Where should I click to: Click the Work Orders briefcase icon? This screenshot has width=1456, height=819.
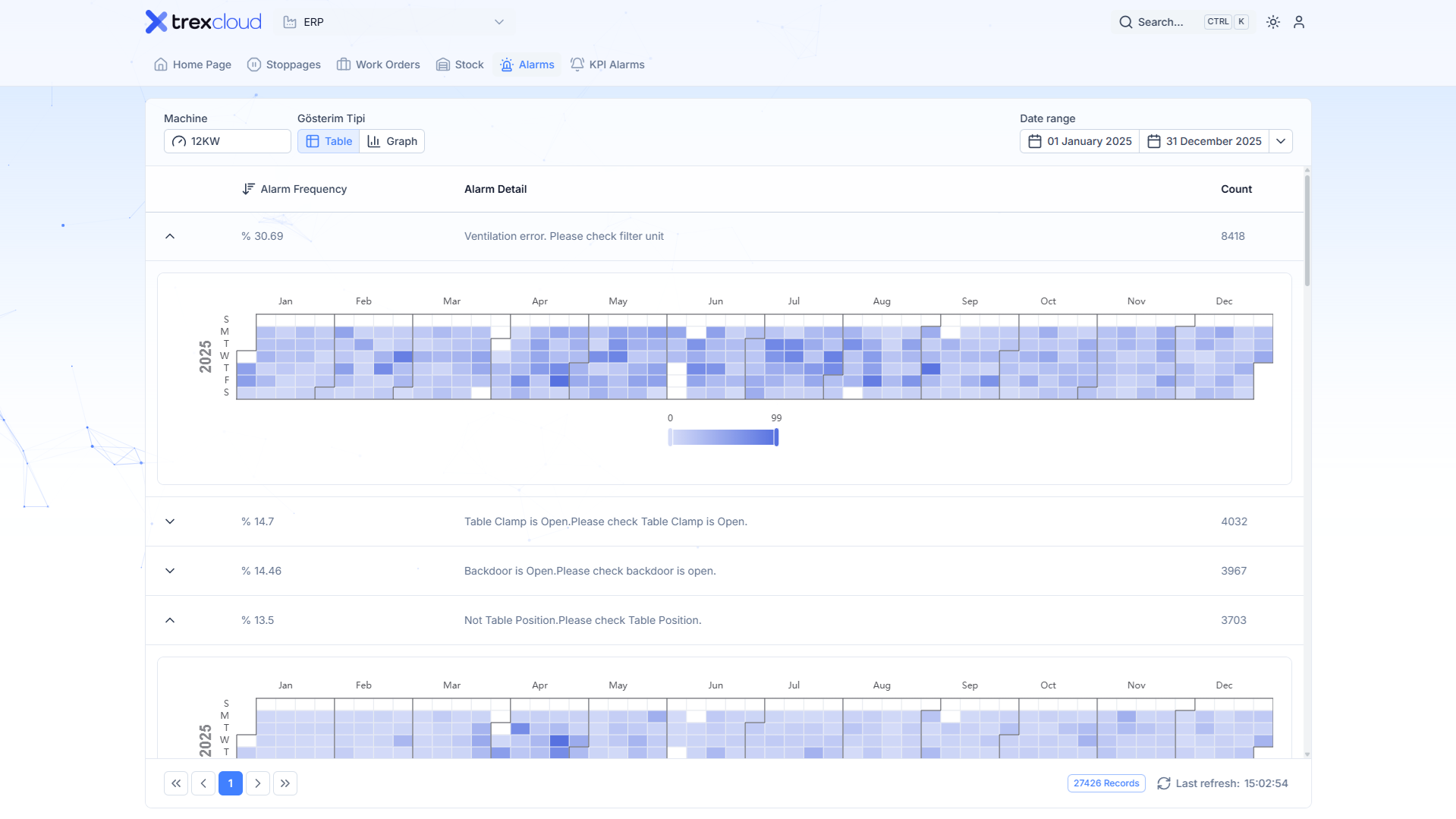click(x=344, y=65)
